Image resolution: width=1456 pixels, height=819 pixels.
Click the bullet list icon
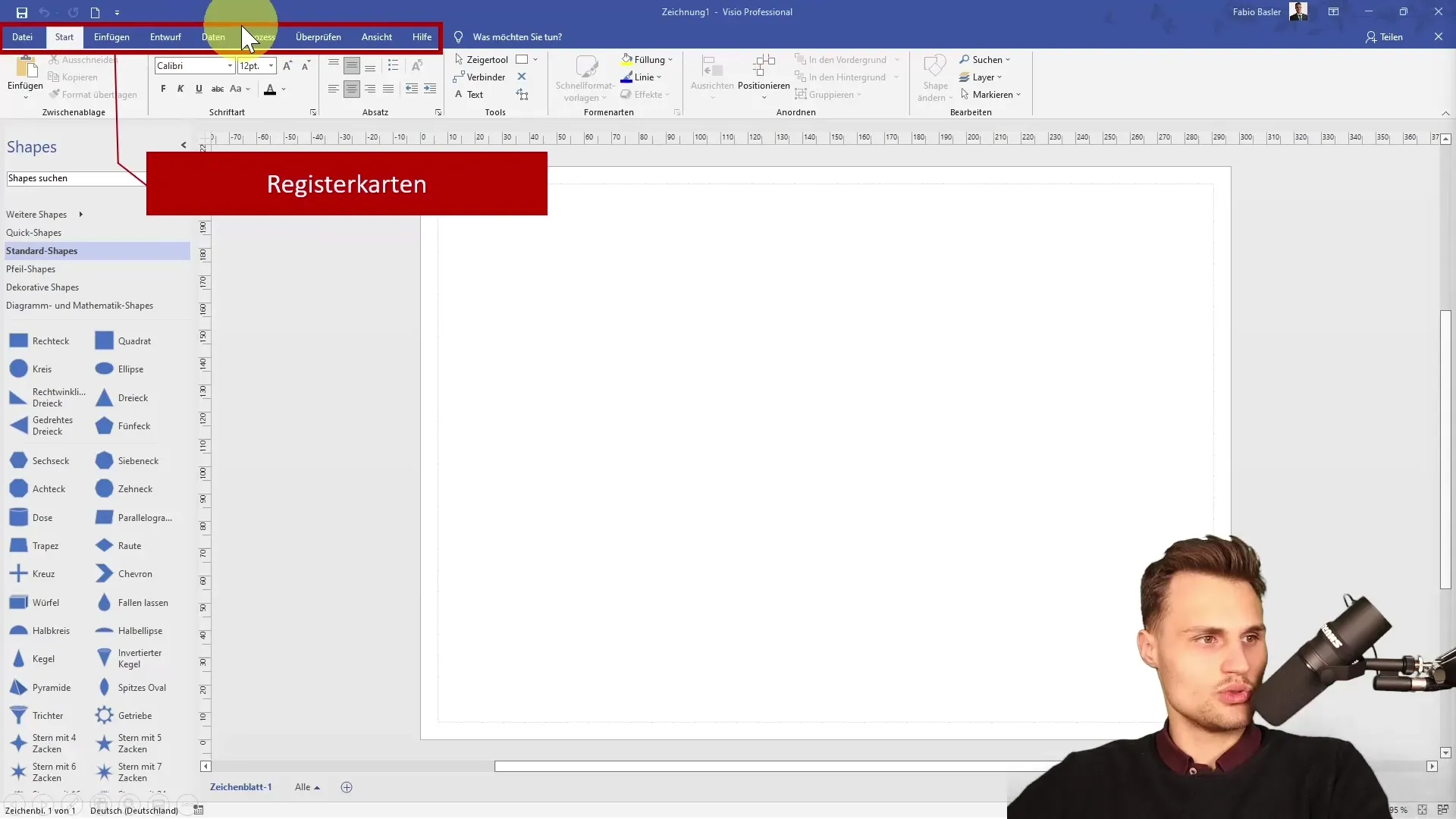click(x=393, y=66)
